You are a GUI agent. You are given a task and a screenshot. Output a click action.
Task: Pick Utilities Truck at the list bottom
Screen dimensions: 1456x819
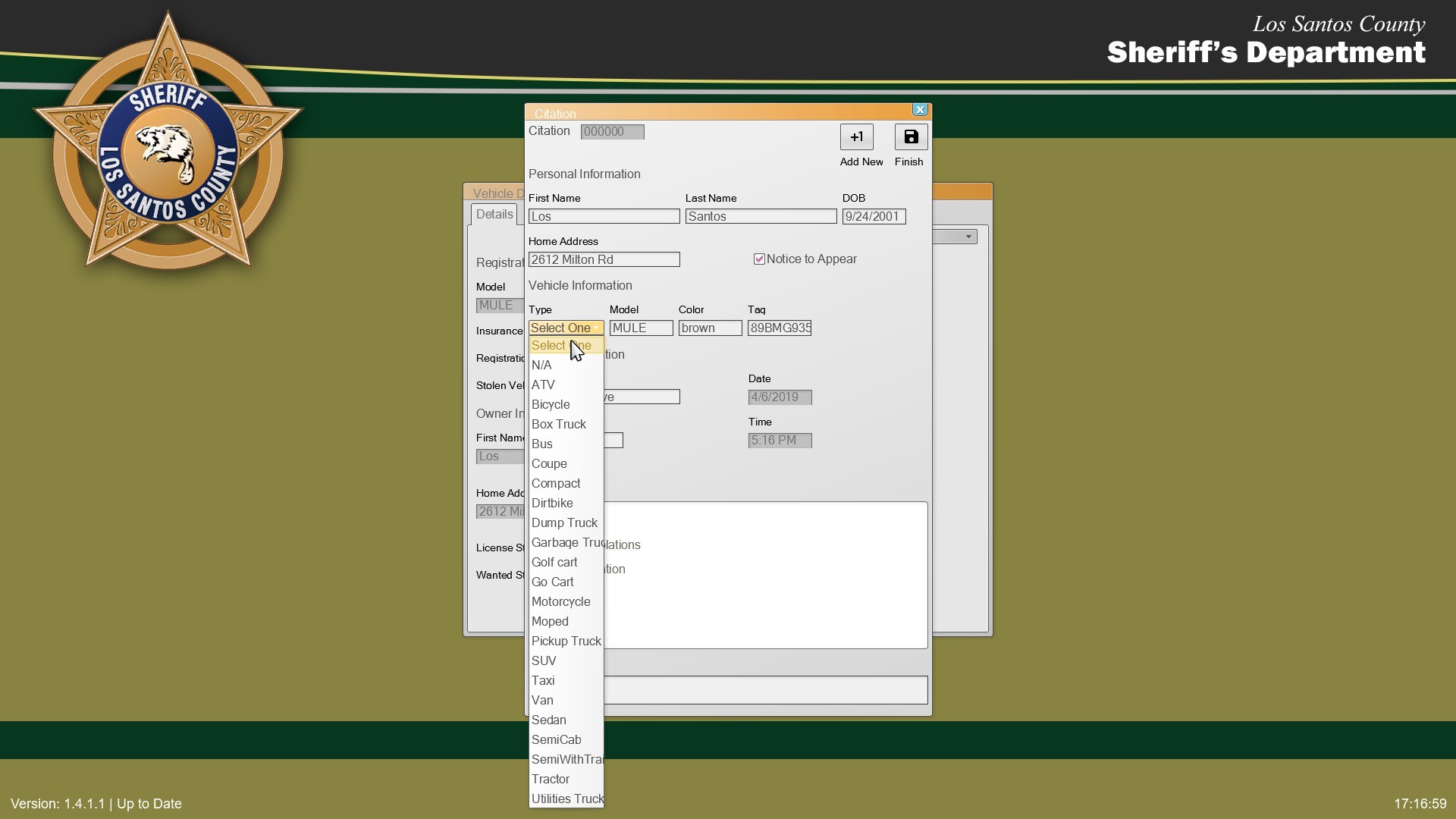pos(566,799)
